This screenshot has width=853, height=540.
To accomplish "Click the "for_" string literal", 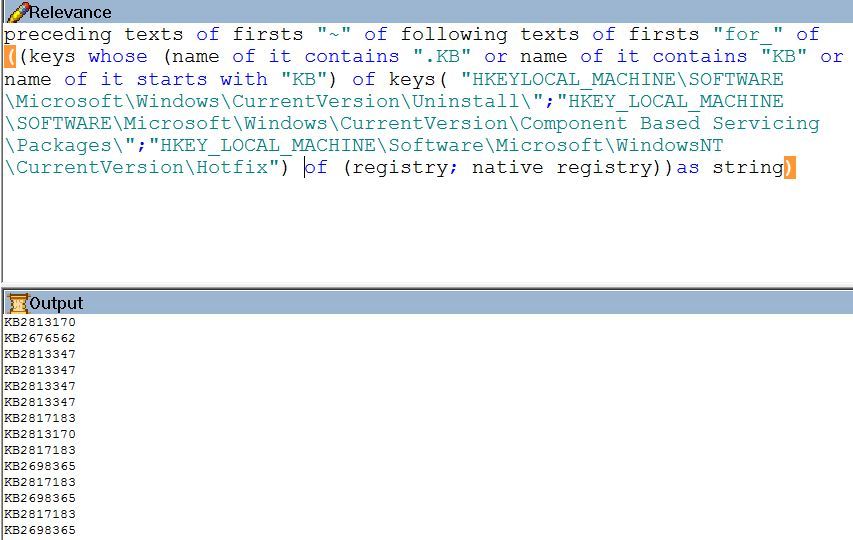I will point(748,35).
